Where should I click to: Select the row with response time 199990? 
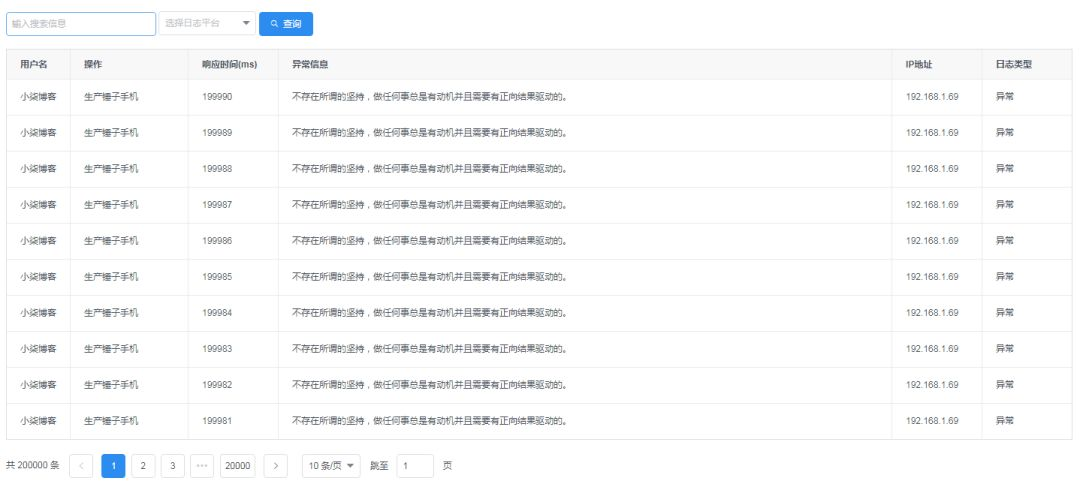539,97
